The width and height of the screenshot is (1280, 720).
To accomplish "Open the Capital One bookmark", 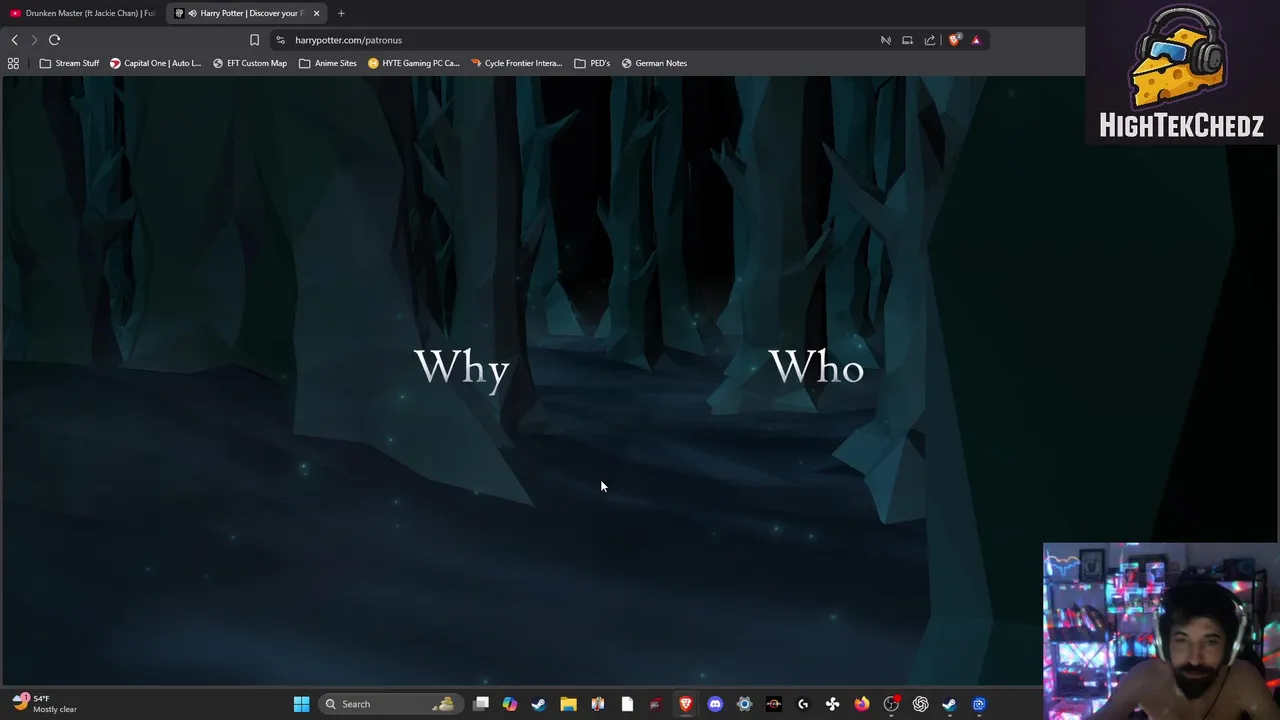I will tap(155, 63).
